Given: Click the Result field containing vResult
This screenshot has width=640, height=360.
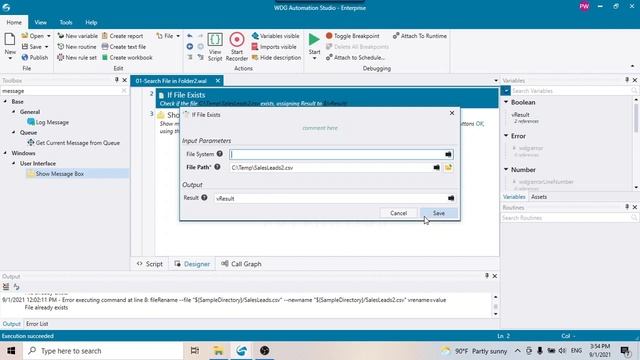Looking at the screenshot, I should tap(331, 198).
